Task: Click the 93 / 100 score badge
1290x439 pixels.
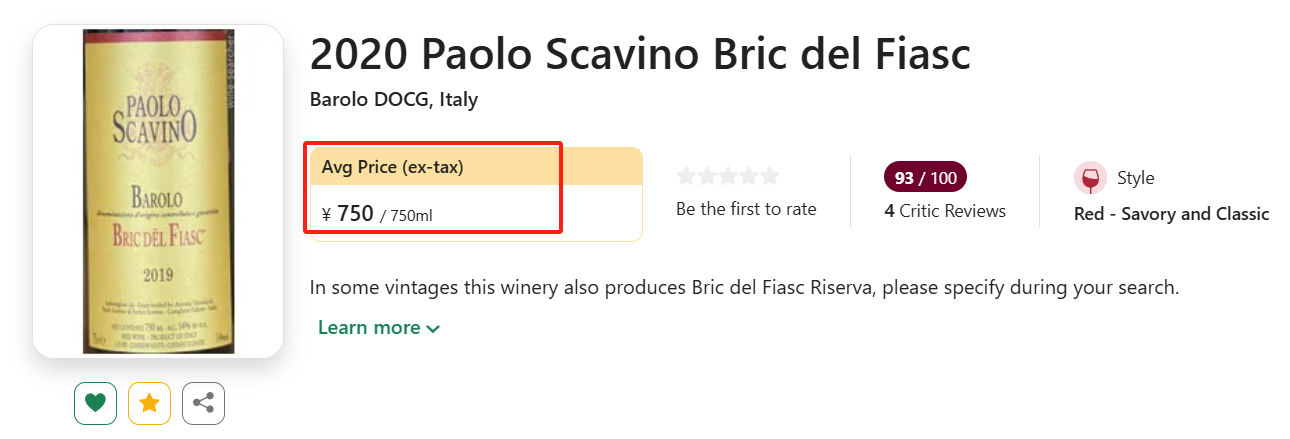Action: point(925,178)
